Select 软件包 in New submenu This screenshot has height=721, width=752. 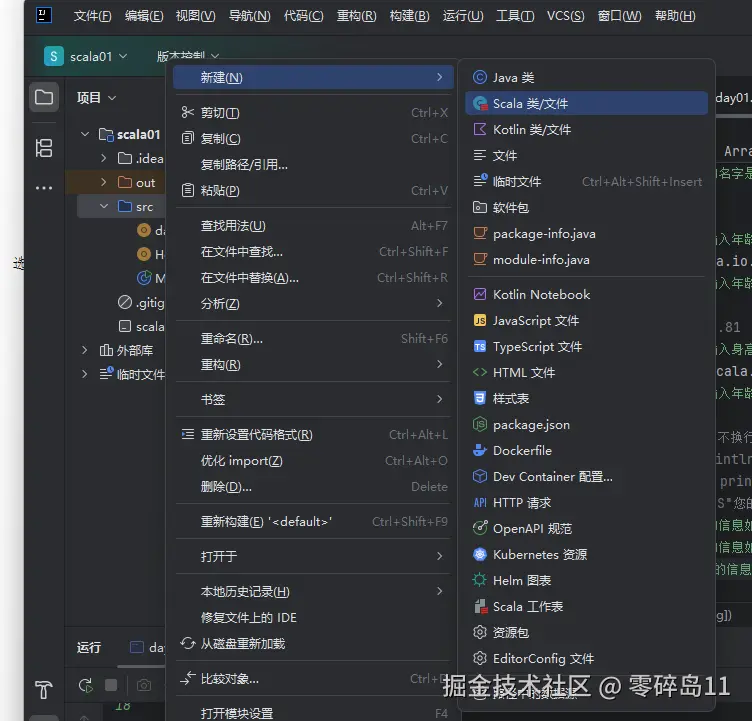[586, 207]
